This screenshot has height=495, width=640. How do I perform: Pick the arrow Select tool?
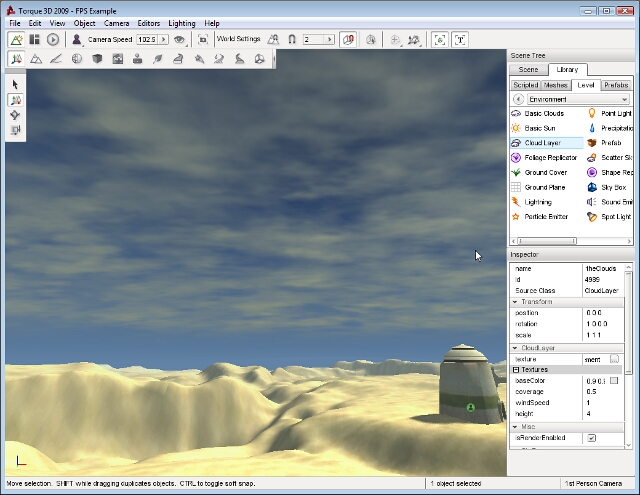coord(16,85)
